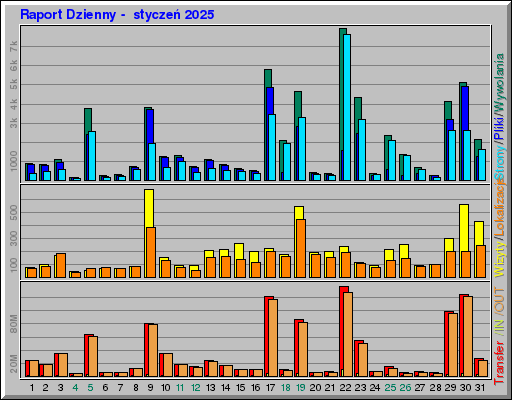Click day label 27 on the x-axis
512x400 pixels.
coord(420,388)
